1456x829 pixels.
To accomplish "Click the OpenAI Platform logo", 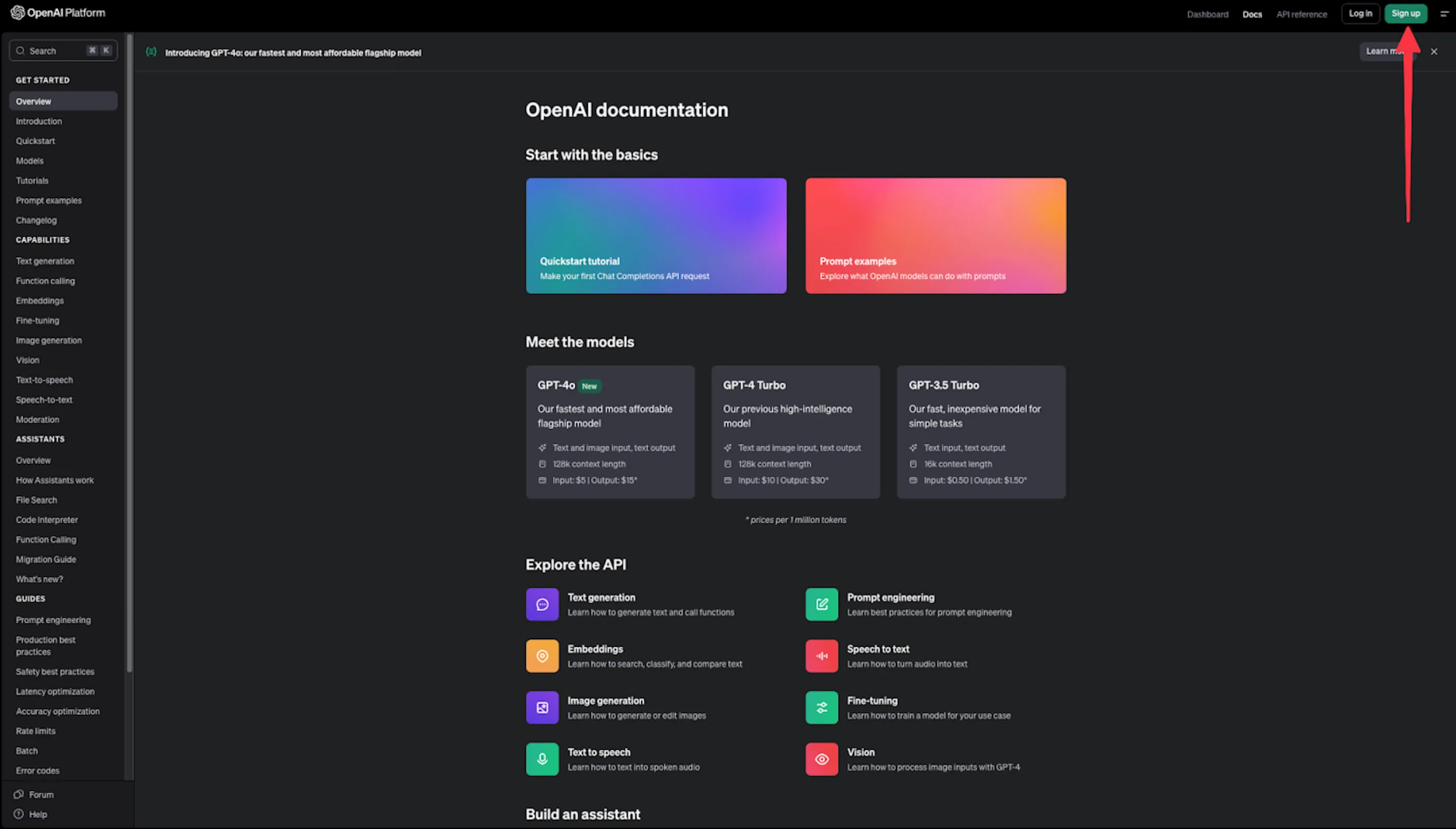I will coord(58,13).
